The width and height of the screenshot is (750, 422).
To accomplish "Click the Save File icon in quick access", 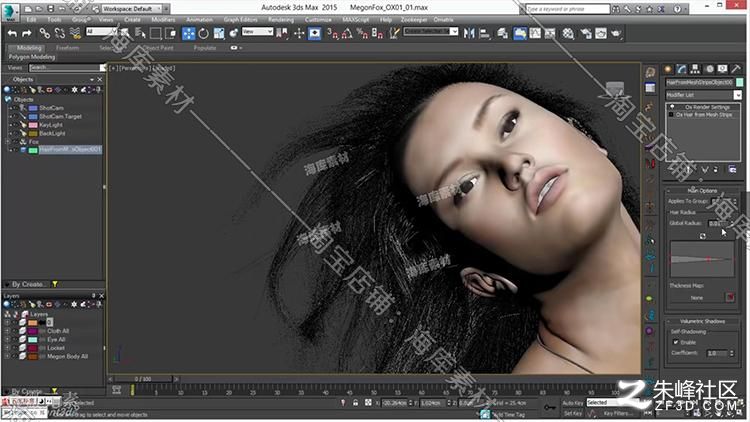I will click(51, 9).
